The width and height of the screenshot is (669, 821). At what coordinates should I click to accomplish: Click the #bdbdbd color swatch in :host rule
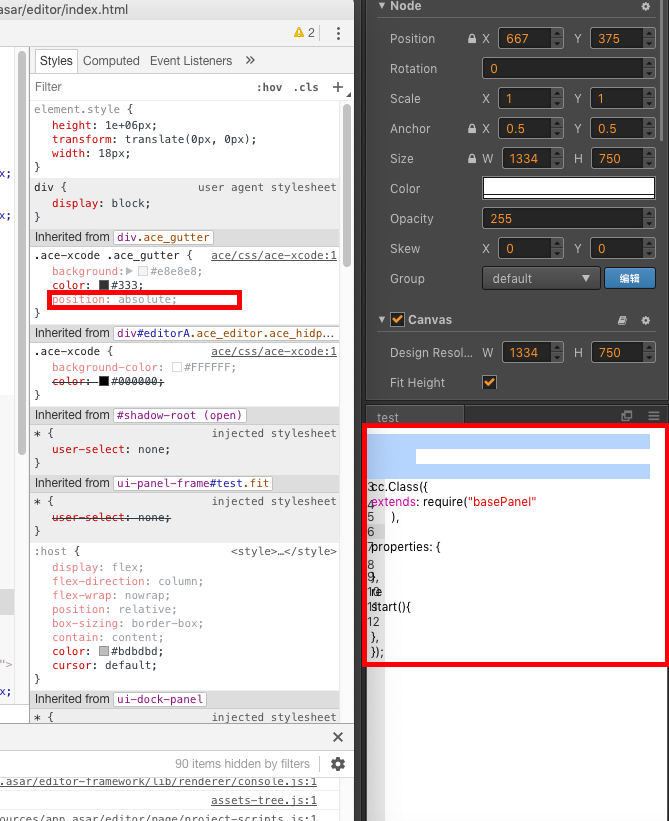[104, 651]
